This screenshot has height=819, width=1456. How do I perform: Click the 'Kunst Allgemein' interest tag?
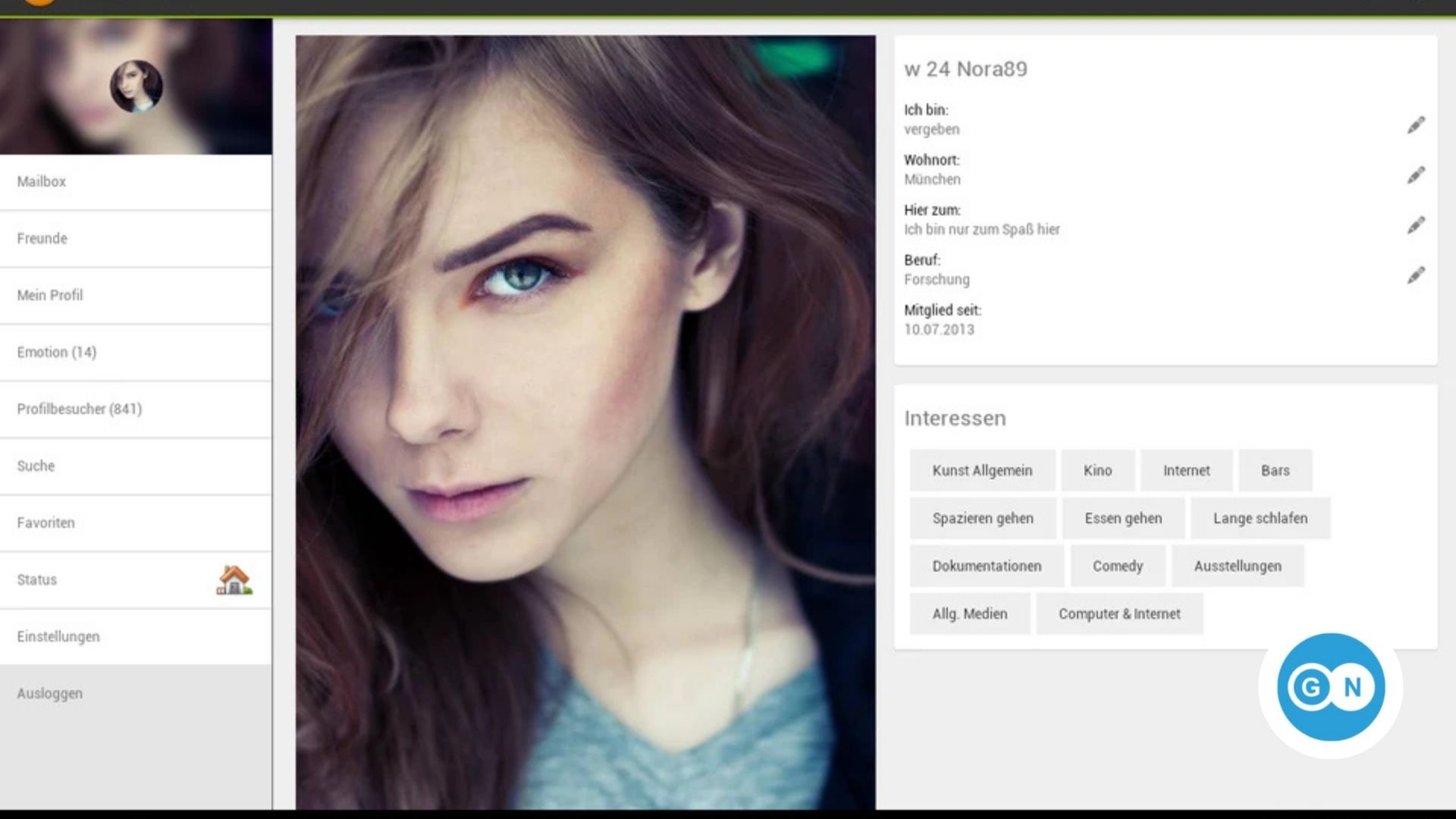click(982, 471)
